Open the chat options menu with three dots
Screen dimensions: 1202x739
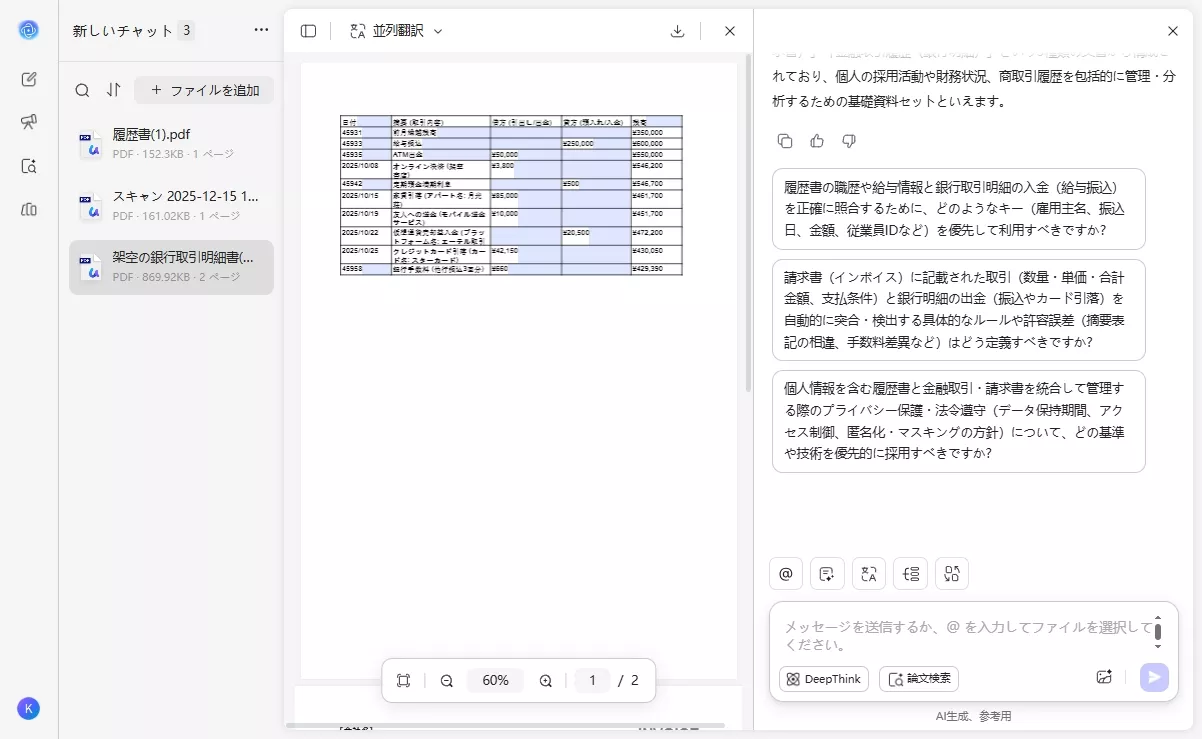tap(261, 30)
